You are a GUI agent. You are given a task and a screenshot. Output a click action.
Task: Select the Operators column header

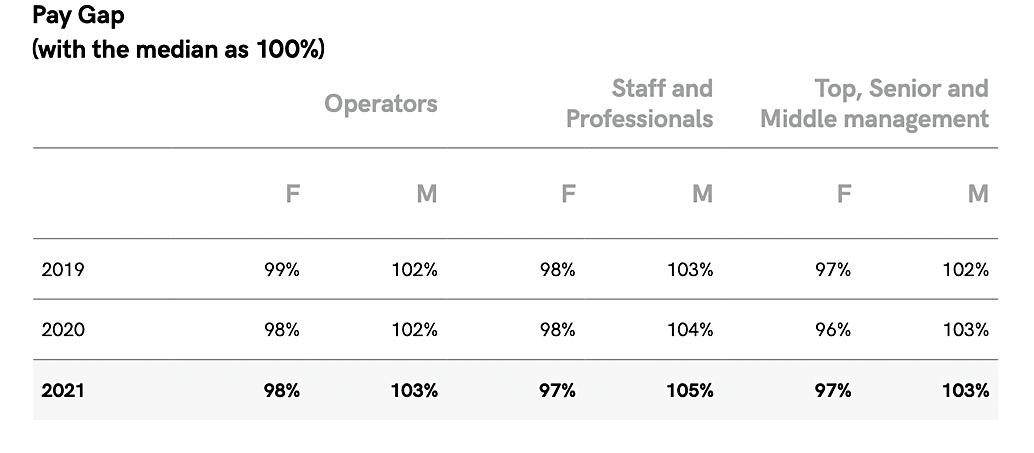pos(380,104)
